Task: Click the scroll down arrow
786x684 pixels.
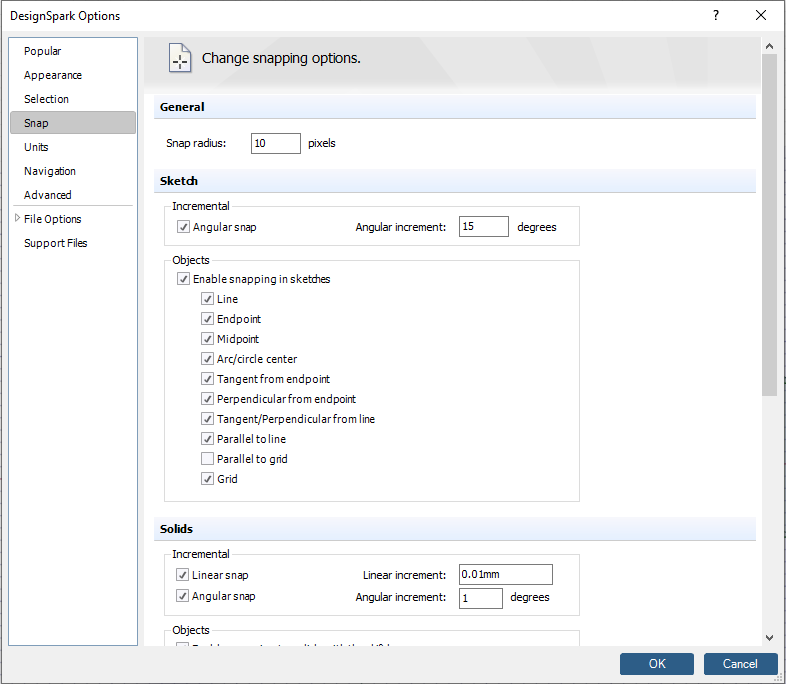Action: [x=769, y=637]
